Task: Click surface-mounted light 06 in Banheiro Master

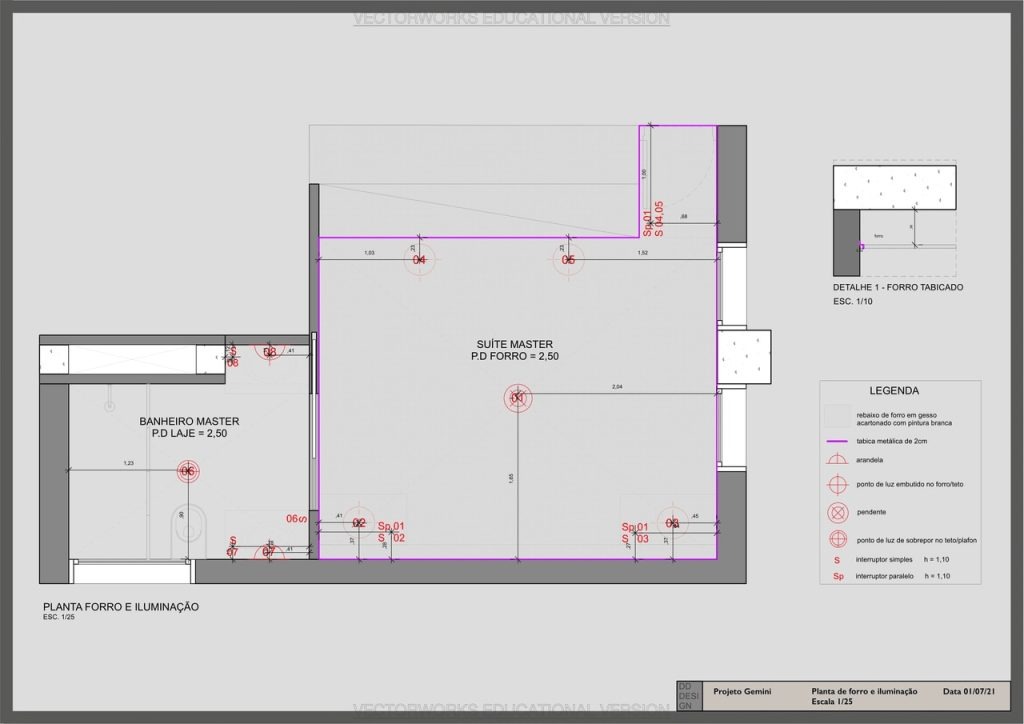Action: (188, 471)
